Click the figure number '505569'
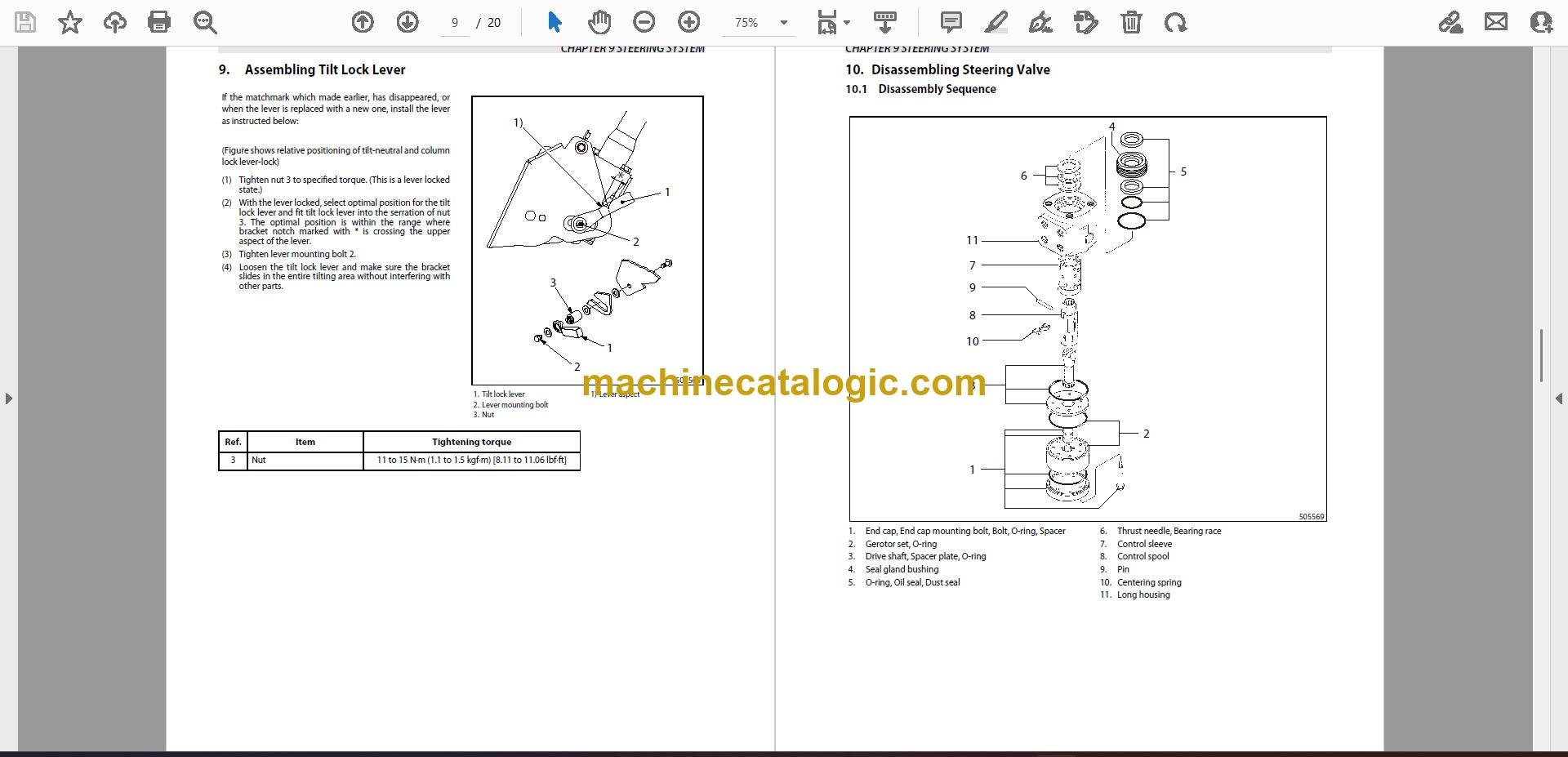This screenshot has height=757, width=1568. point(1312,516)
